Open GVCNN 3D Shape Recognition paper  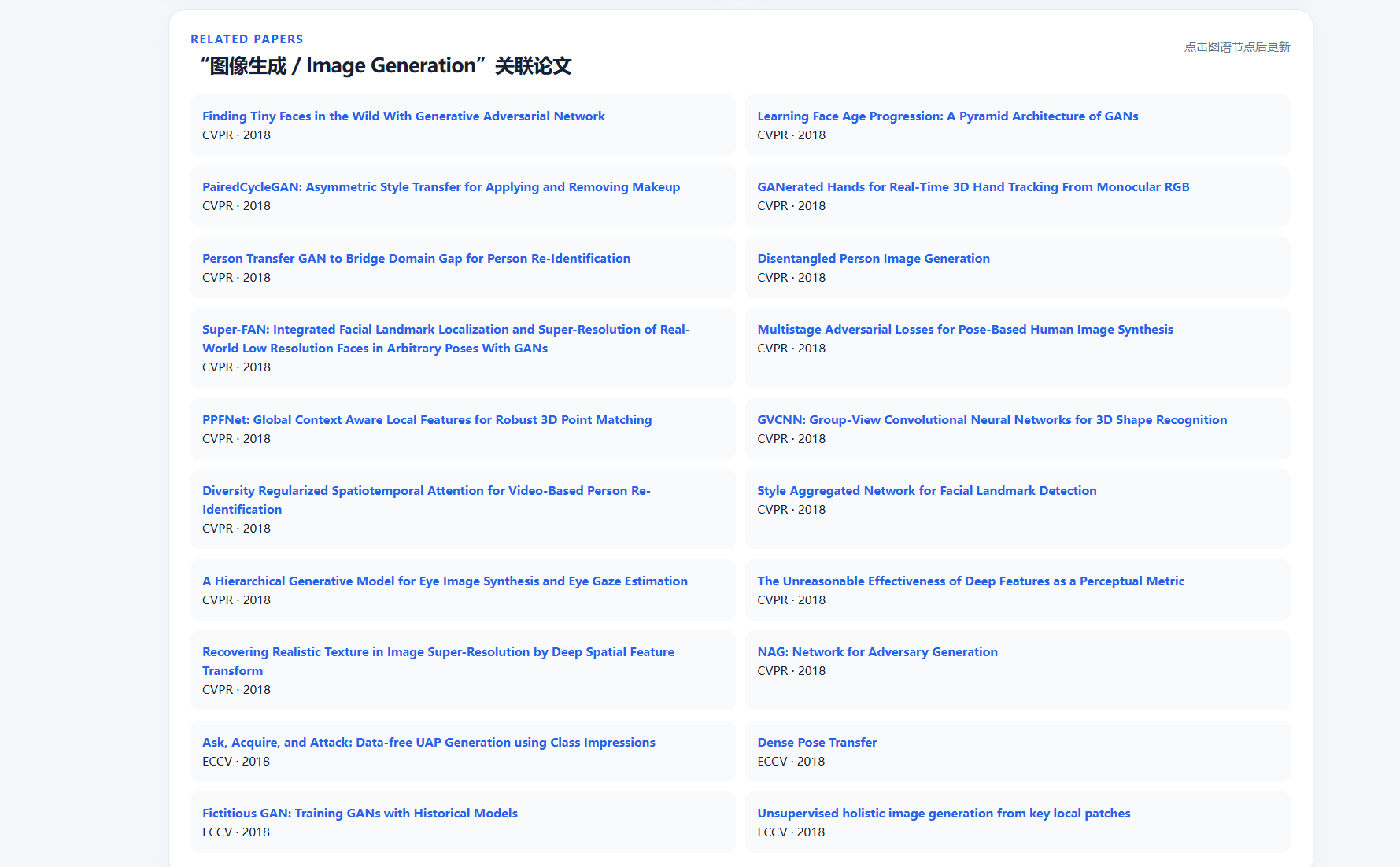tap(992, 420)
